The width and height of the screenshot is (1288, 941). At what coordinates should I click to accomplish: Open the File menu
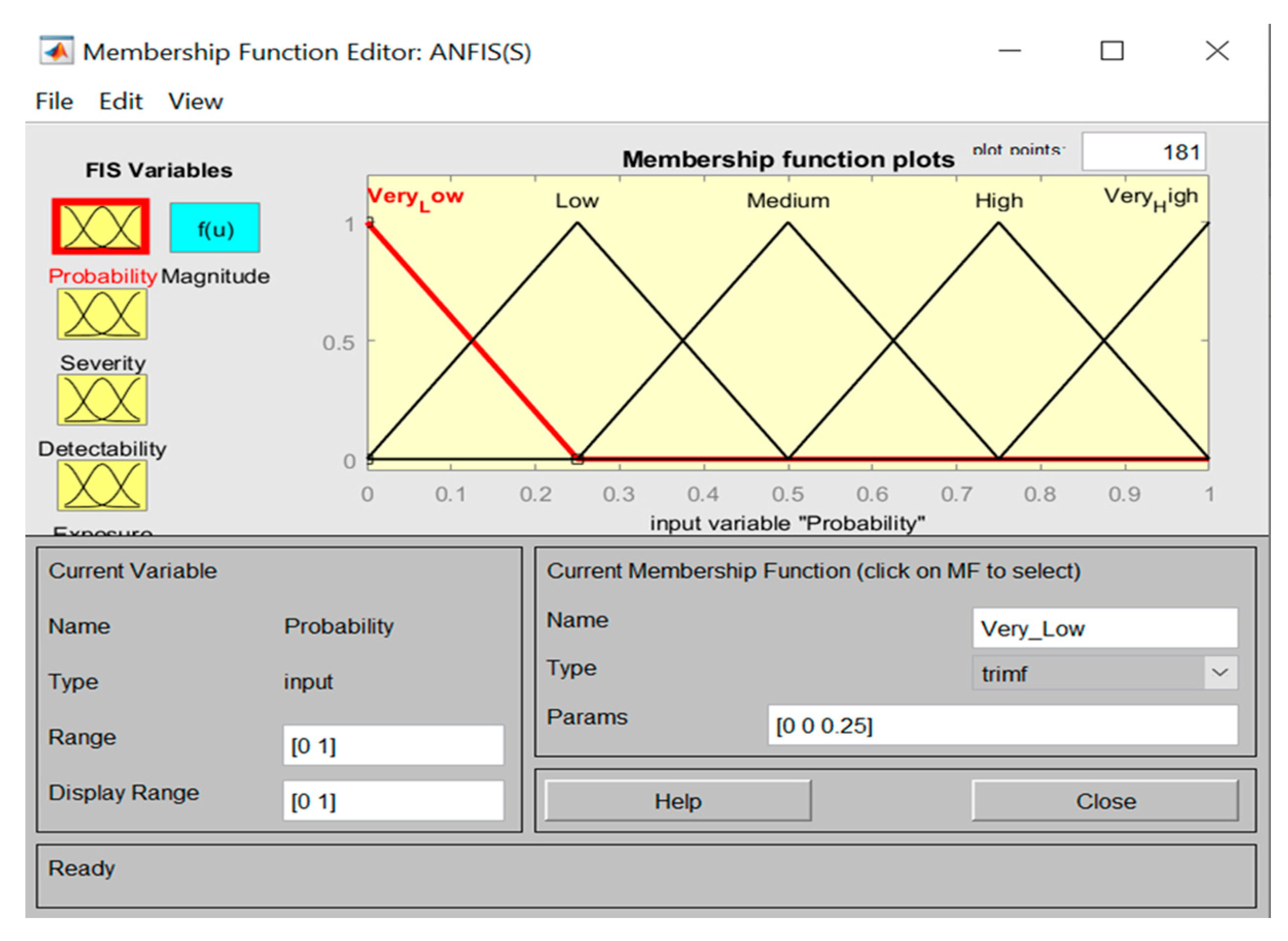(54, 101)
